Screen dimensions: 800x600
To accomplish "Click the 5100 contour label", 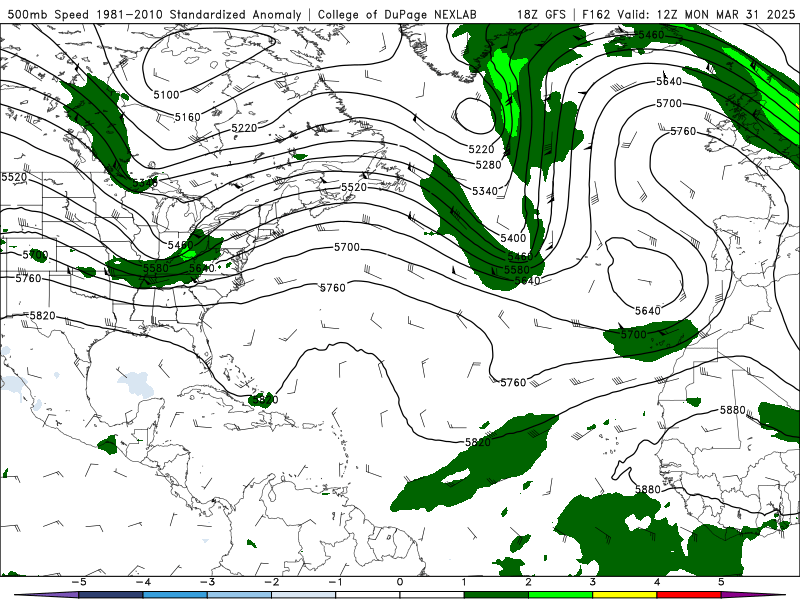I will click(x=166, y=94).
